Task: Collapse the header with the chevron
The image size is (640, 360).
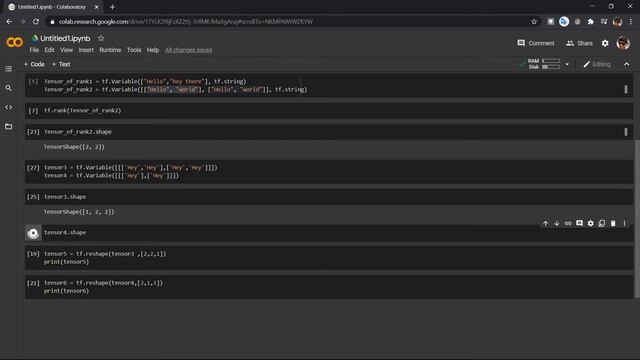Action: [x=627, y=64]
